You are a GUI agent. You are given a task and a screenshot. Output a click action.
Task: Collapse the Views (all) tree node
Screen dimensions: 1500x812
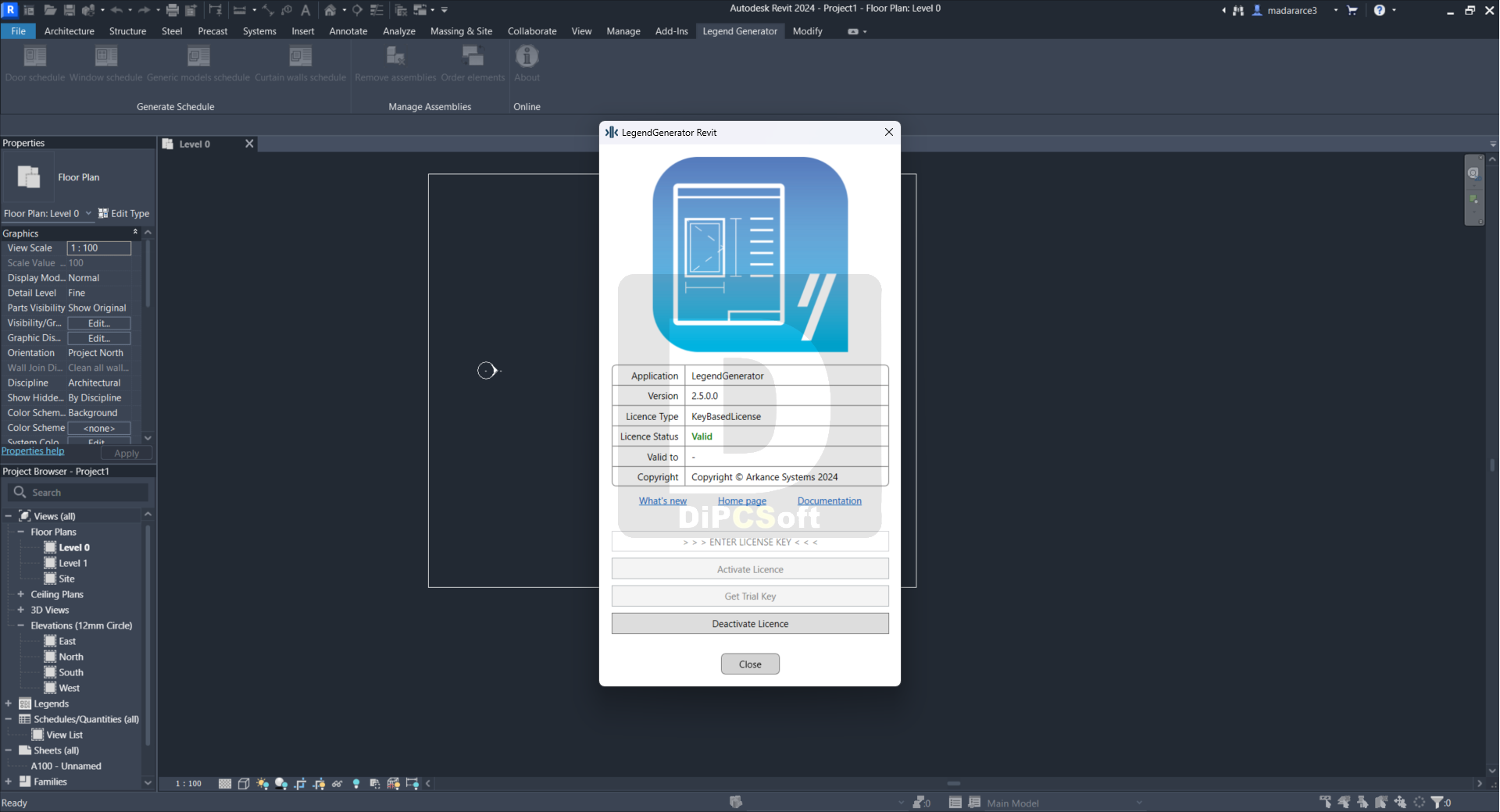pyautogui.click(x=9, y=516)
